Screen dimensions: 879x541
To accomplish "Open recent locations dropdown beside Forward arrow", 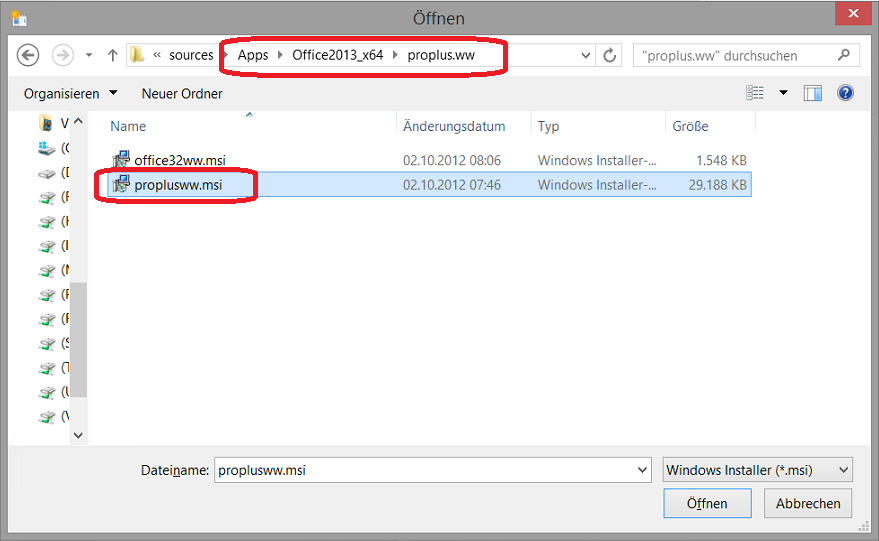I will tap(89, 55).
